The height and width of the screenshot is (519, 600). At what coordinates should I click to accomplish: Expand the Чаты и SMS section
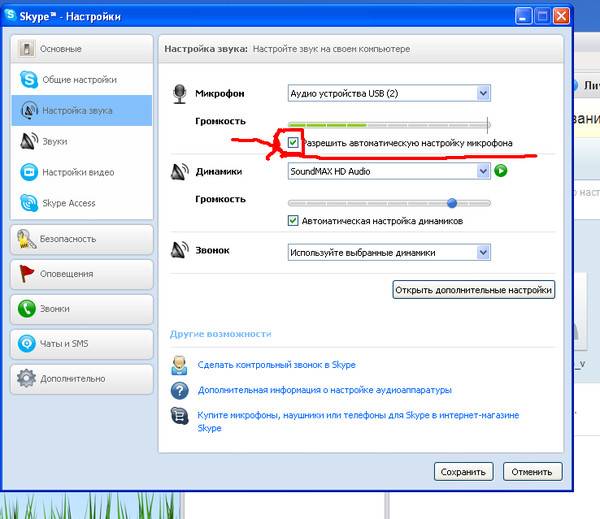coord(82,344)
